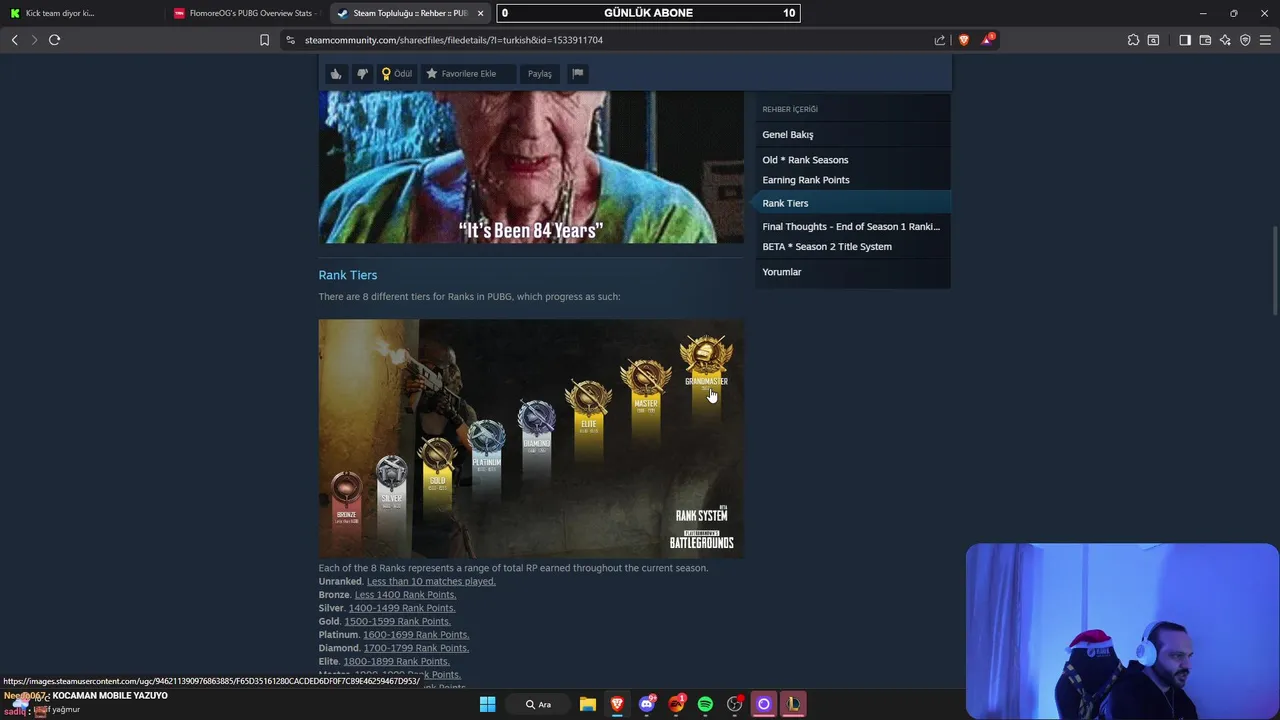
Task: Open Discord from the taskbar
Action: click(x=647, y=704)
